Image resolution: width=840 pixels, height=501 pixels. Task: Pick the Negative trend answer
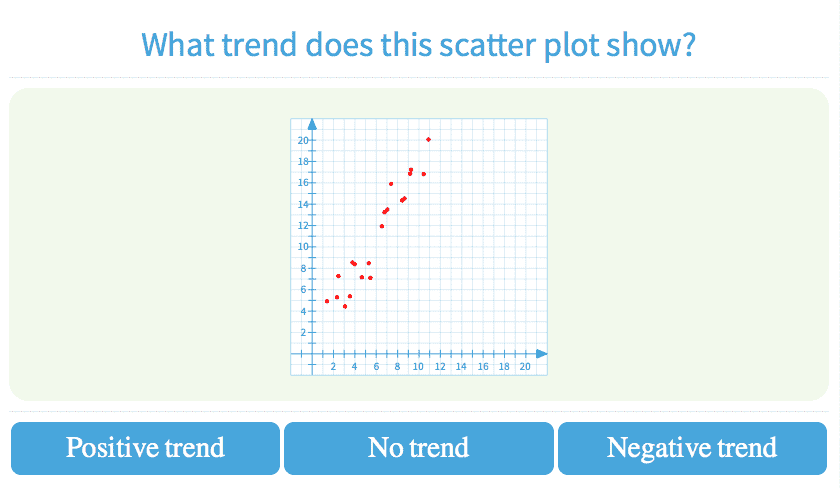click(692, 448)
